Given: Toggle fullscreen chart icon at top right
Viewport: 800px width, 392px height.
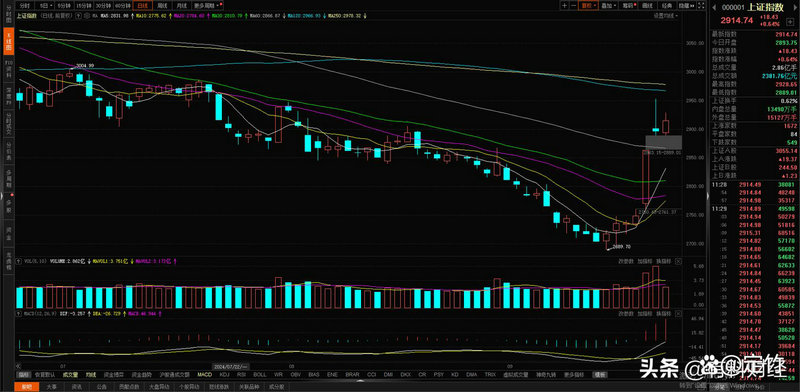Looking at the screenshot, I should click(701, 6).
